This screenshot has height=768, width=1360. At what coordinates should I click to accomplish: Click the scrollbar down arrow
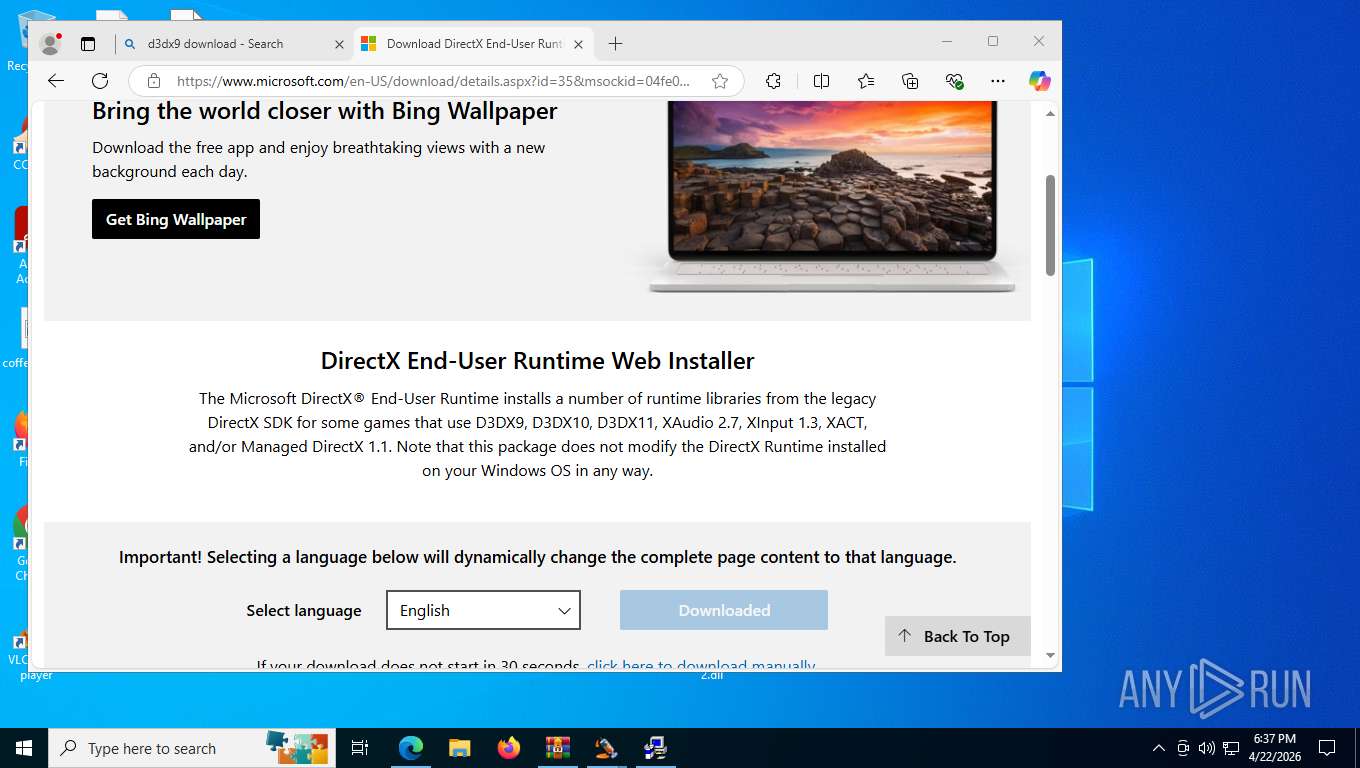[x=1050, y=655]
